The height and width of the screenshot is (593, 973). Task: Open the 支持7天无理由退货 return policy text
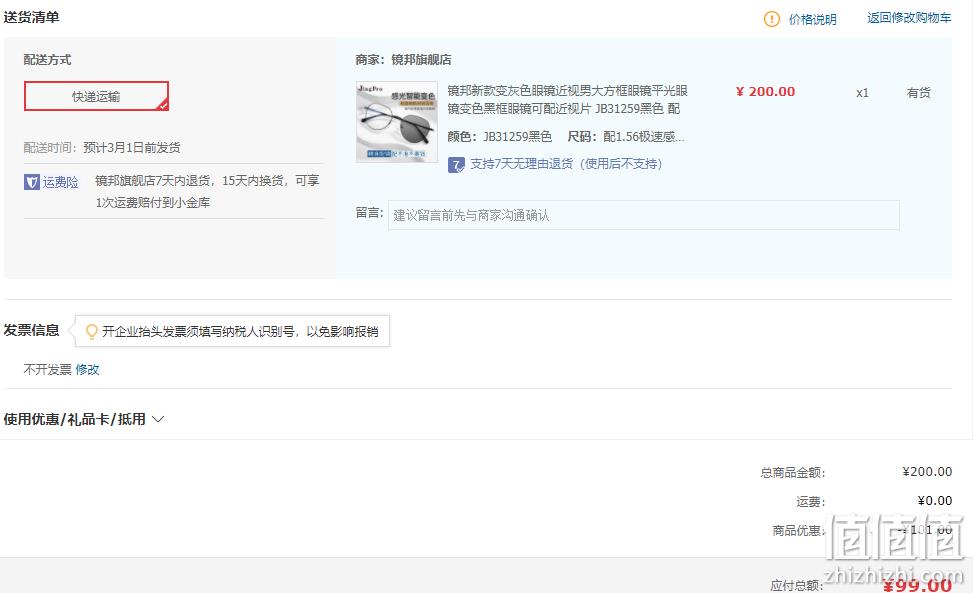[x=565, y=164]
